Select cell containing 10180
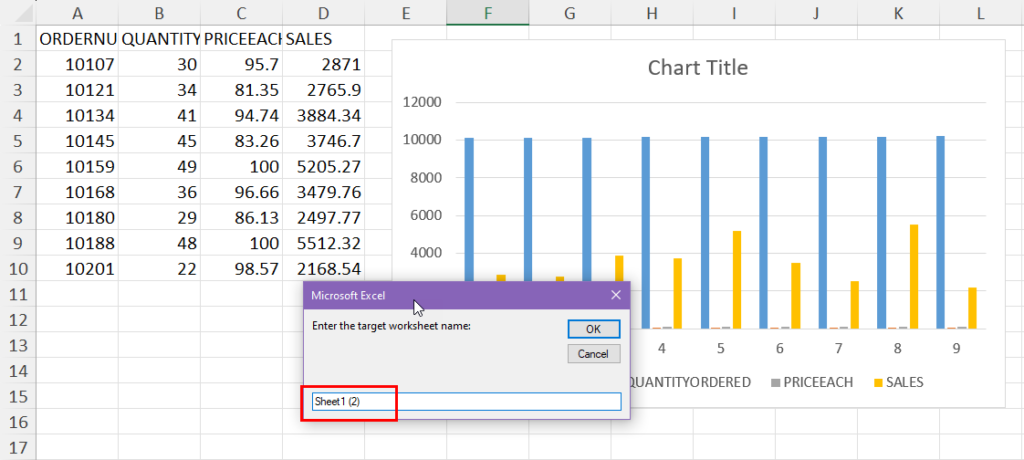Screen dimensions: 1024x460 (x=77, y=218)
